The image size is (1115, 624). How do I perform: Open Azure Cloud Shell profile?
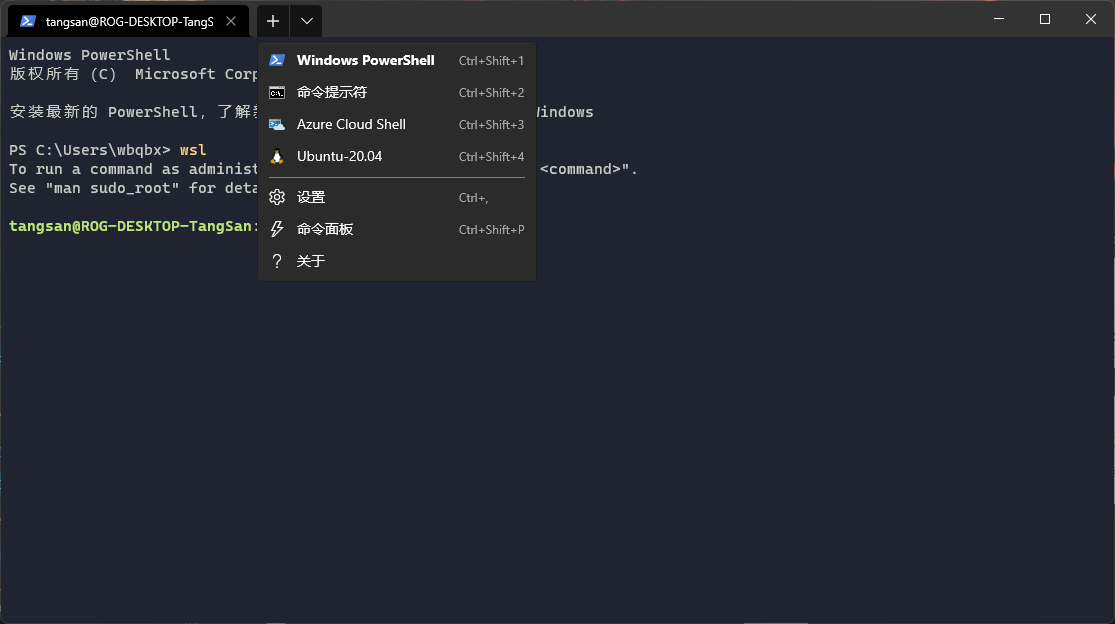[x=397, y=124]
